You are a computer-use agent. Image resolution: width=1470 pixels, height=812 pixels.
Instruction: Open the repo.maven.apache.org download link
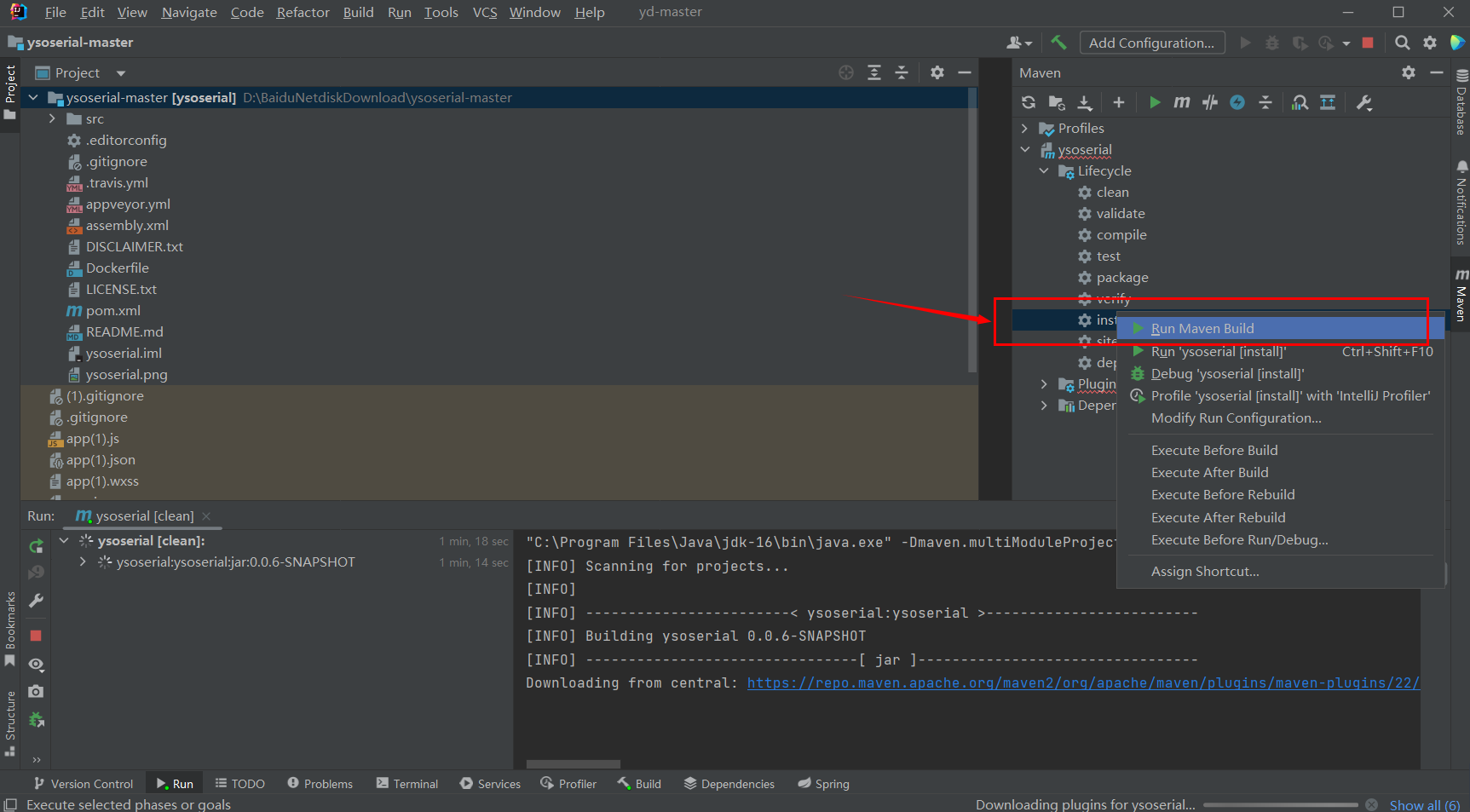[1083, 682]
